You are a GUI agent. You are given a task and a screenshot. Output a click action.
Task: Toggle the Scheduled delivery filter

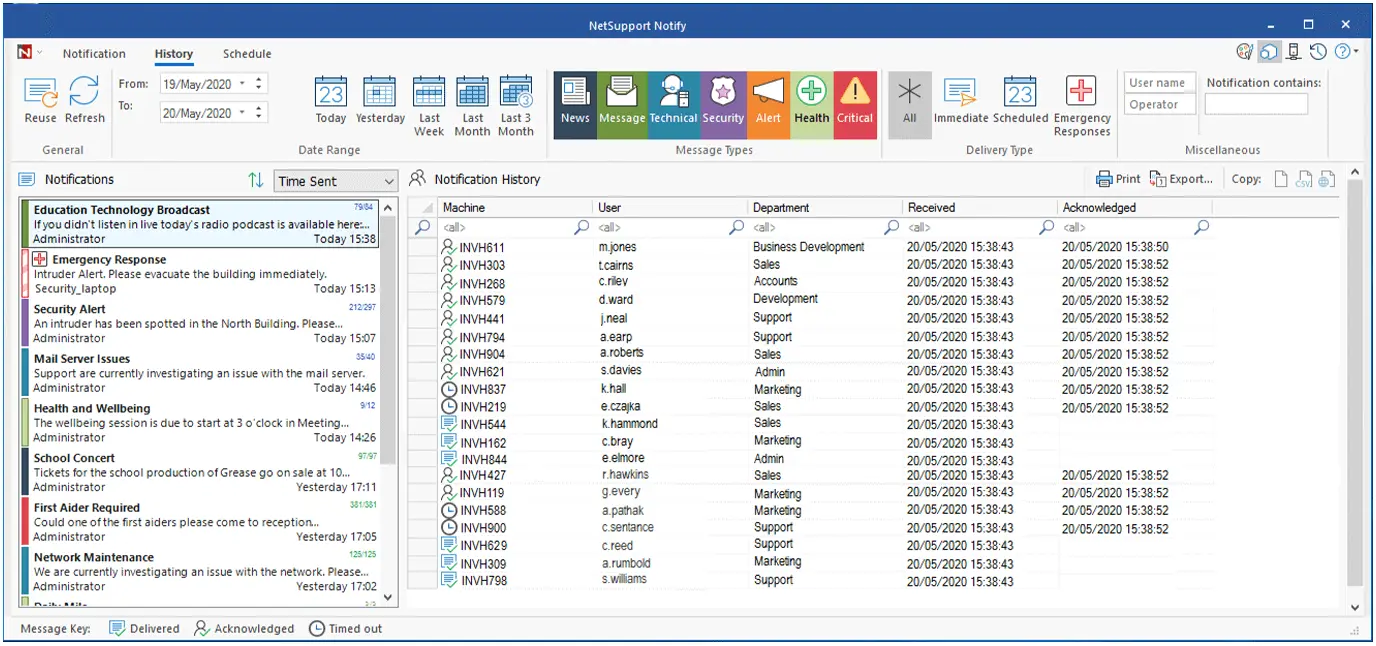tap(1020, 103)
